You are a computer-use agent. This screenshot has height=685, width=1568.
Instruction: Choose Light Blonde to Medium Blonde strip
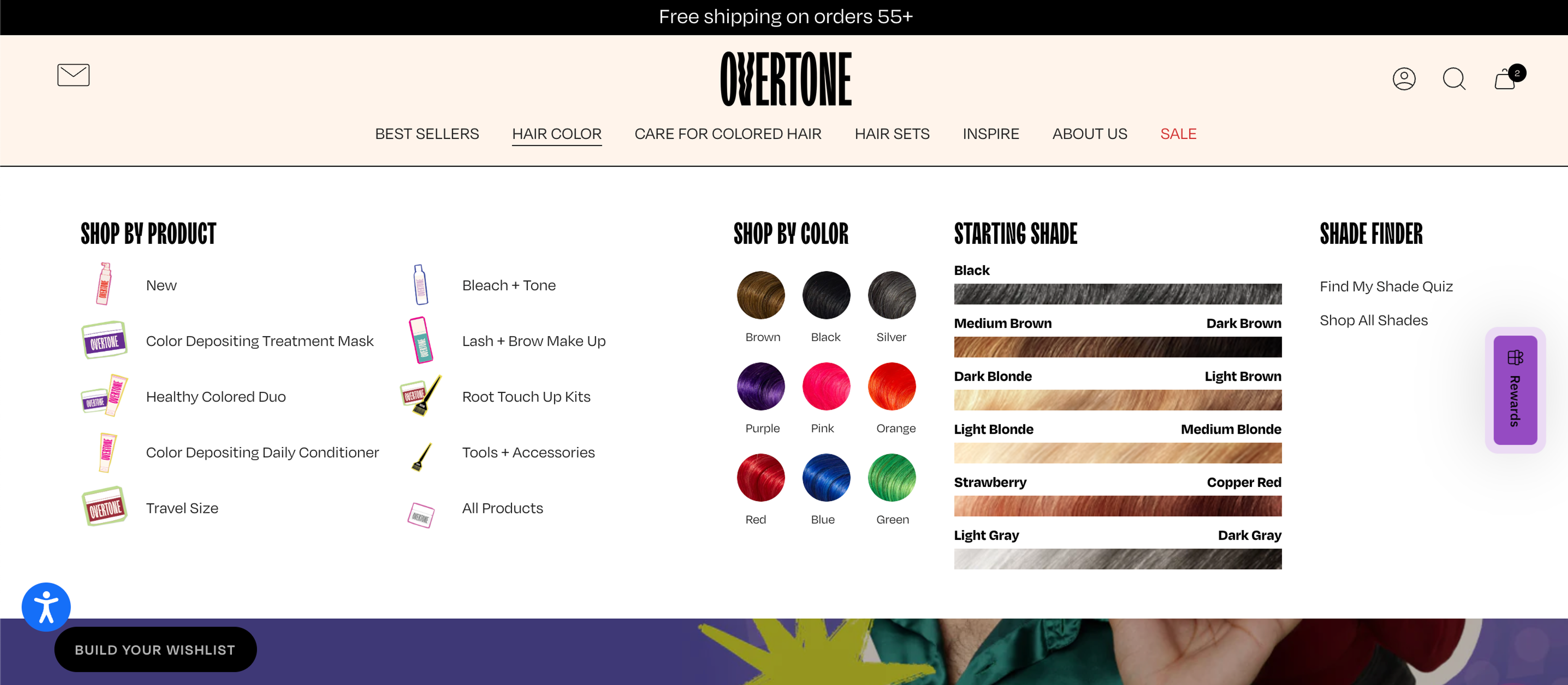click(1118, 453)
